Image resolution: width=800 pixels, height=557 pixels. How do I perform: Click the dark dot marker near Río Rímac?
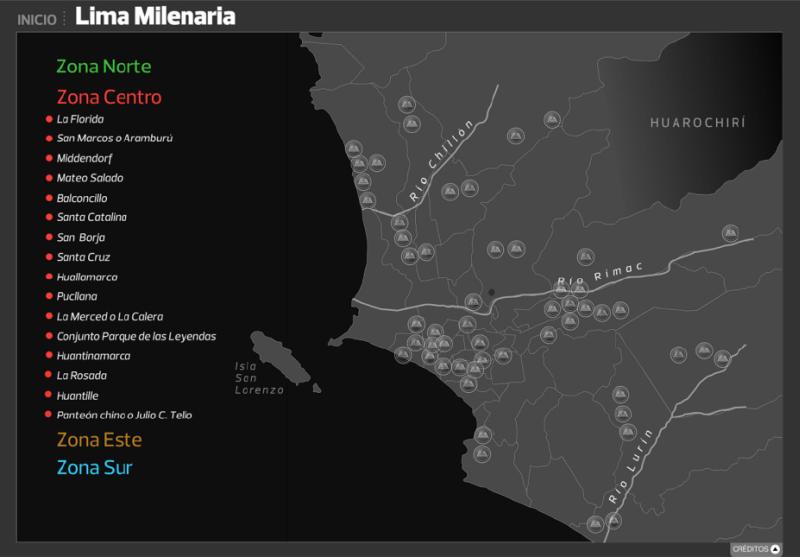tap(491, 293)
